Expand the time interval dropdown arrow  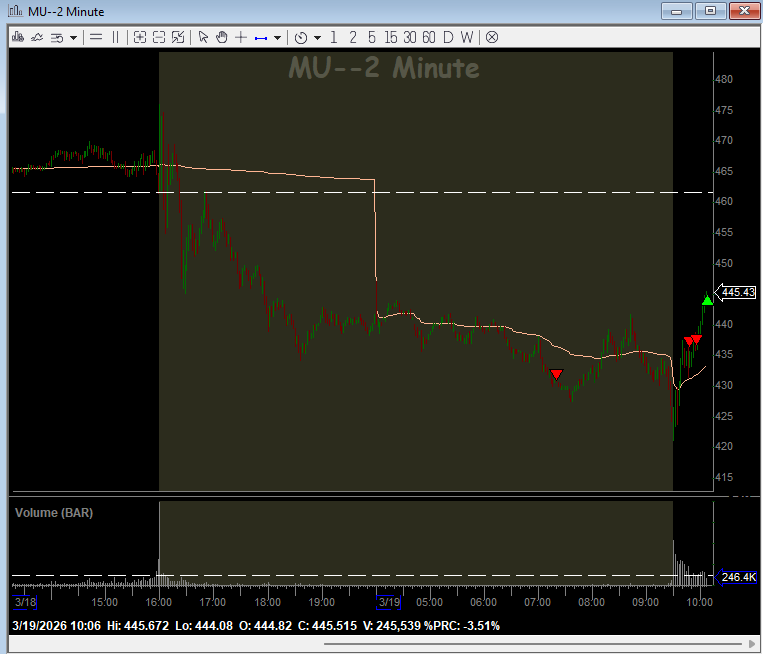(x=317, y=37)
